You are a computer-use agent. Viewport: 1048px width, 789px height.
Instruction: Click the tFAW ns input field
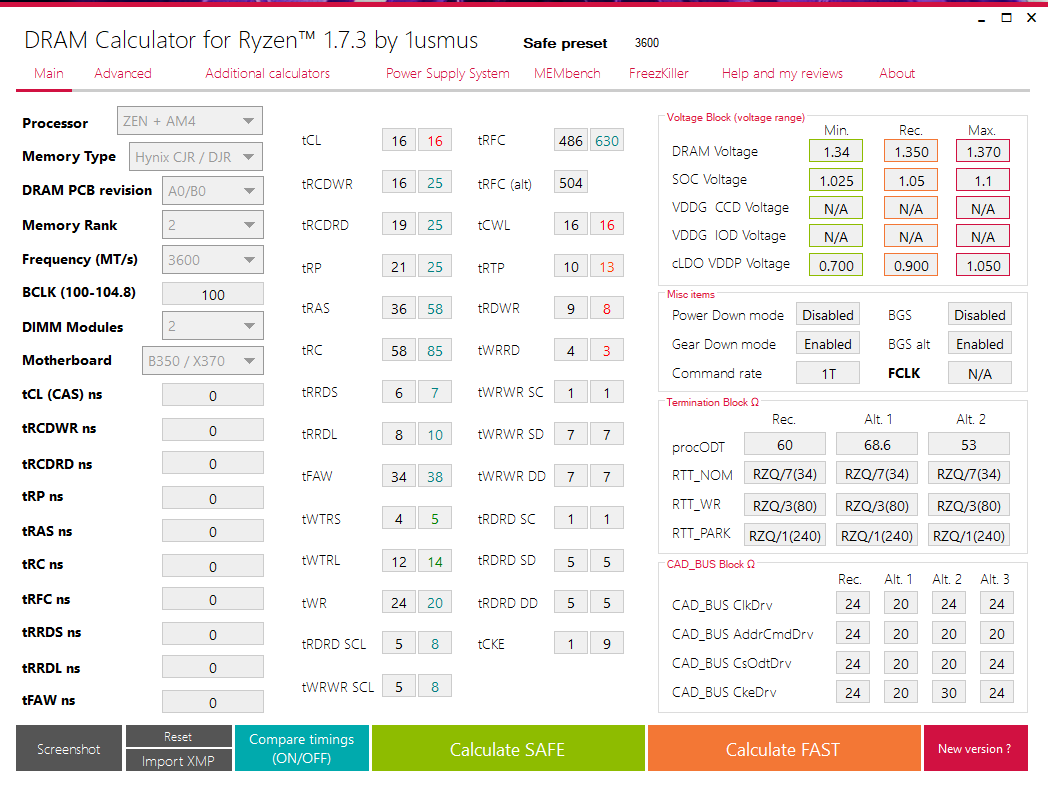pos(213,702)
